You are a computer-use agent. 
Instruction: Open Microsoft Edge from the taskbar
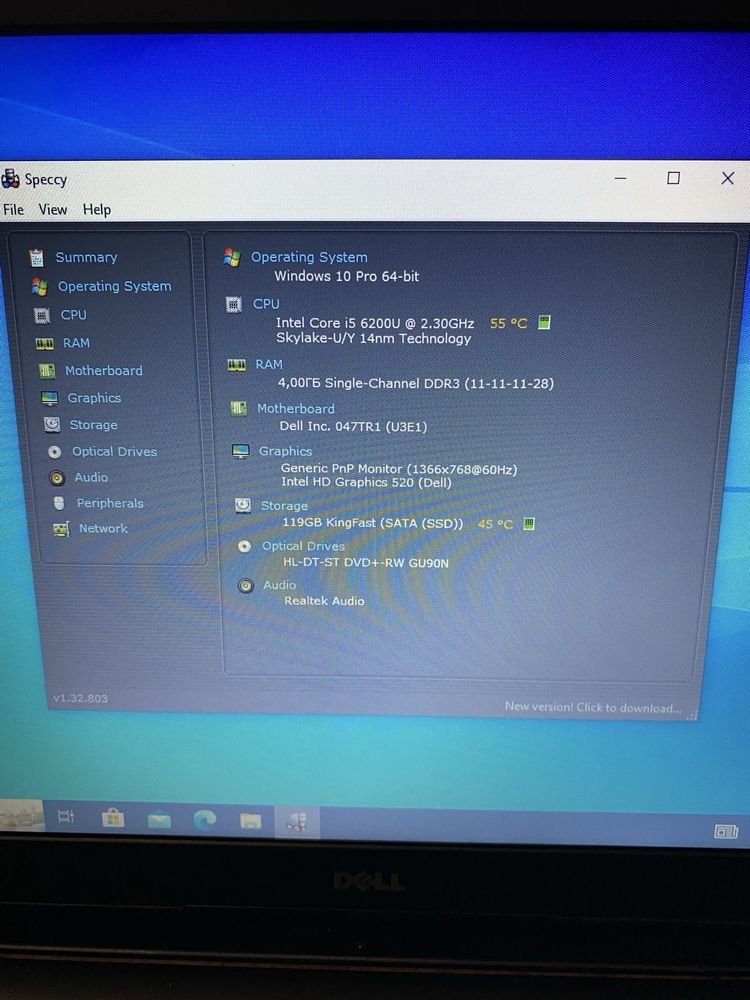tap(205, 820)
